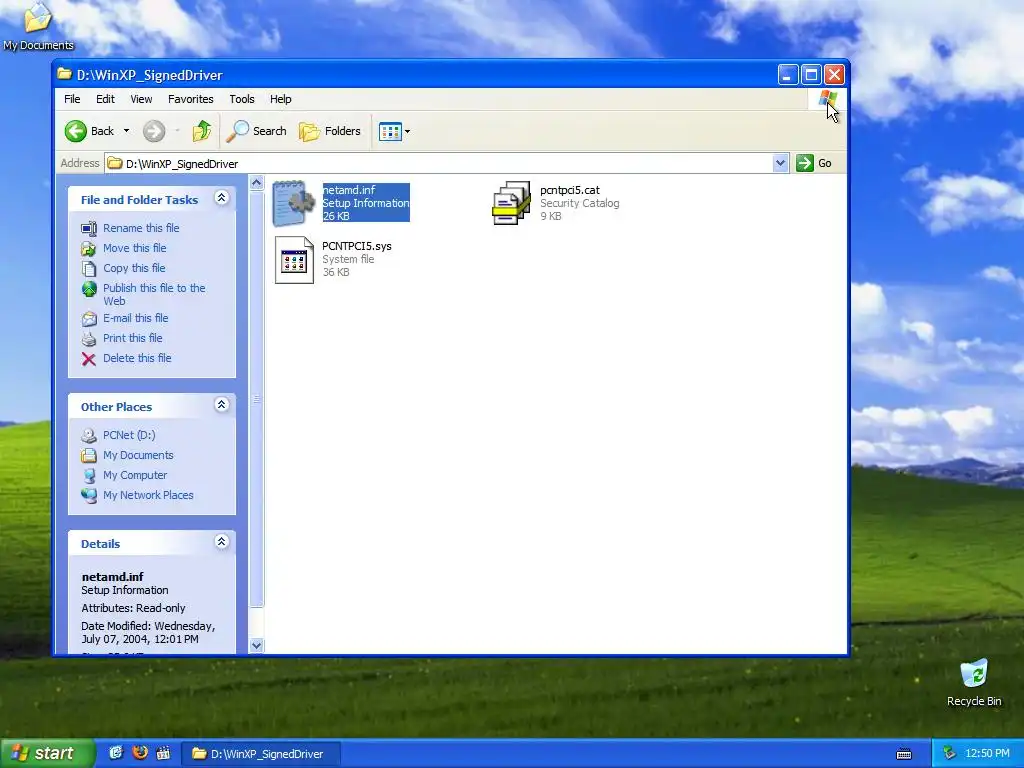
Task: Click Publish this file to the Web
Action: 154,295
